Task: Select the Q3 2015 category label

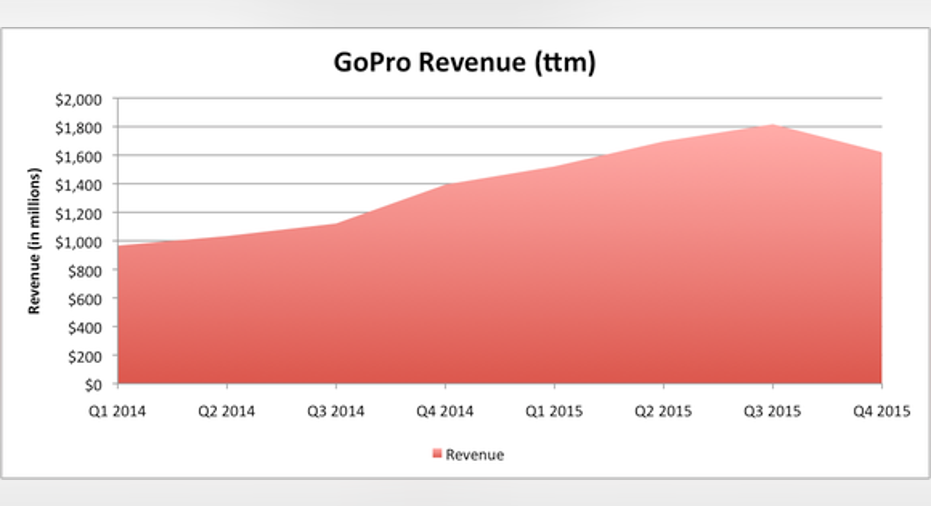Action: click(x=772, y=411)
